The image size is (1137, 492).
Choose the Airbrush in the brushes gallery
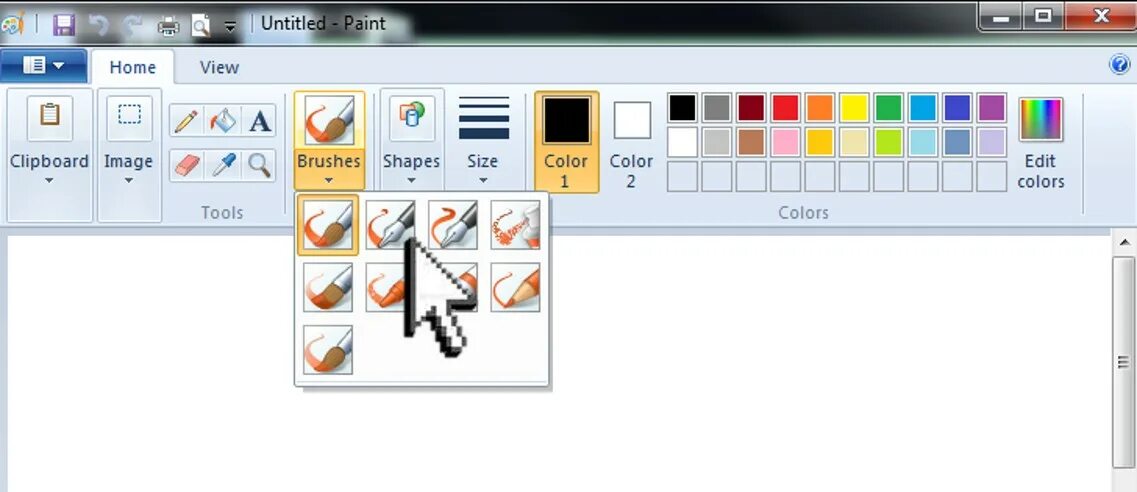(x=515, y=225)
